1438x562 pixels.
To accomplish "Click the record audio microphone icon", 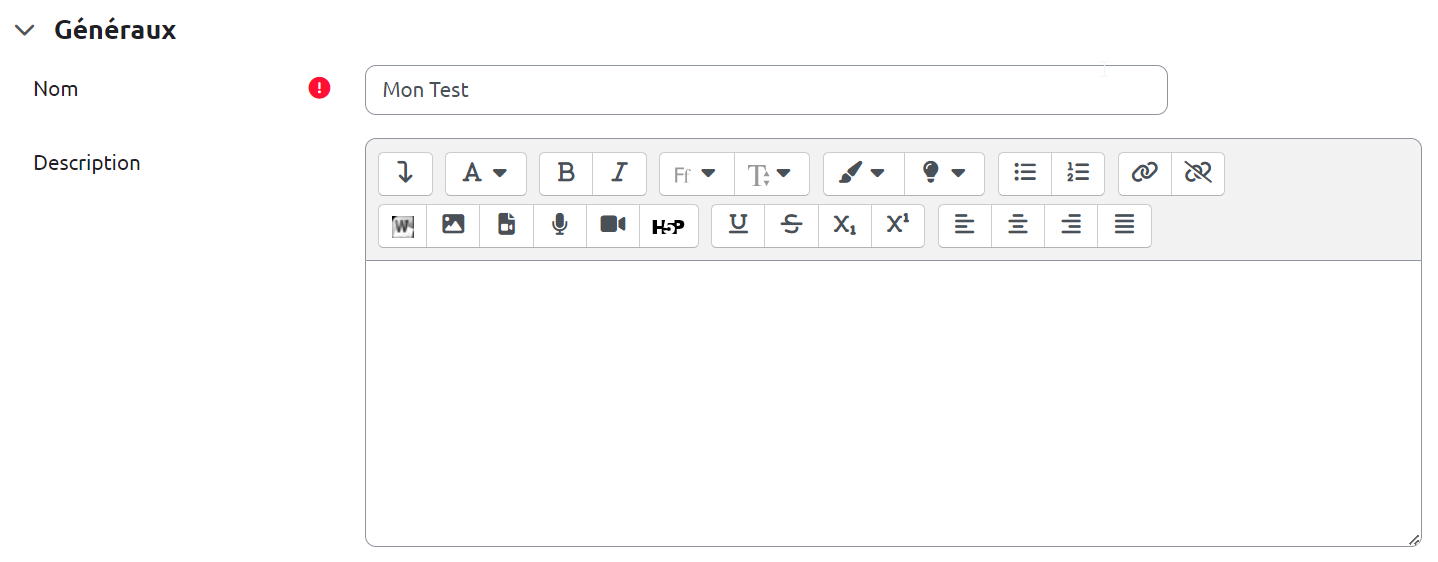I will 560,226.
